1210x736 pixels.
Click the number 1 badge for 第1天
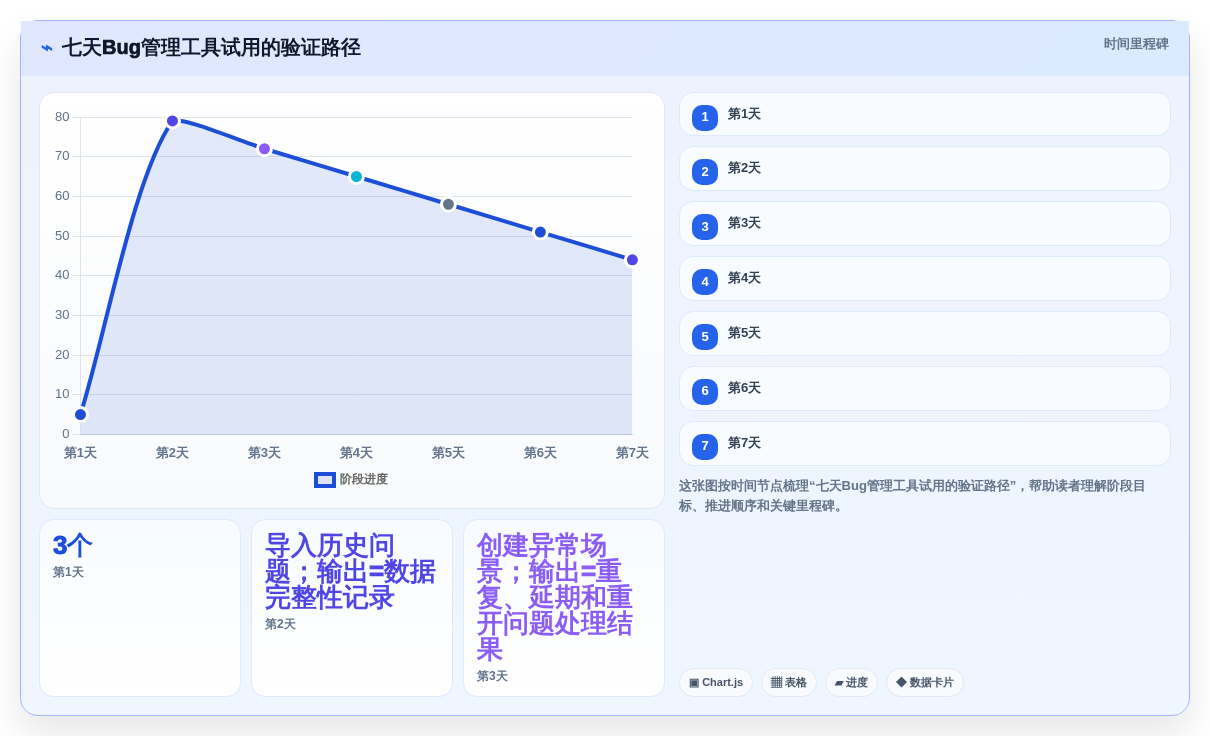point(705,117)
